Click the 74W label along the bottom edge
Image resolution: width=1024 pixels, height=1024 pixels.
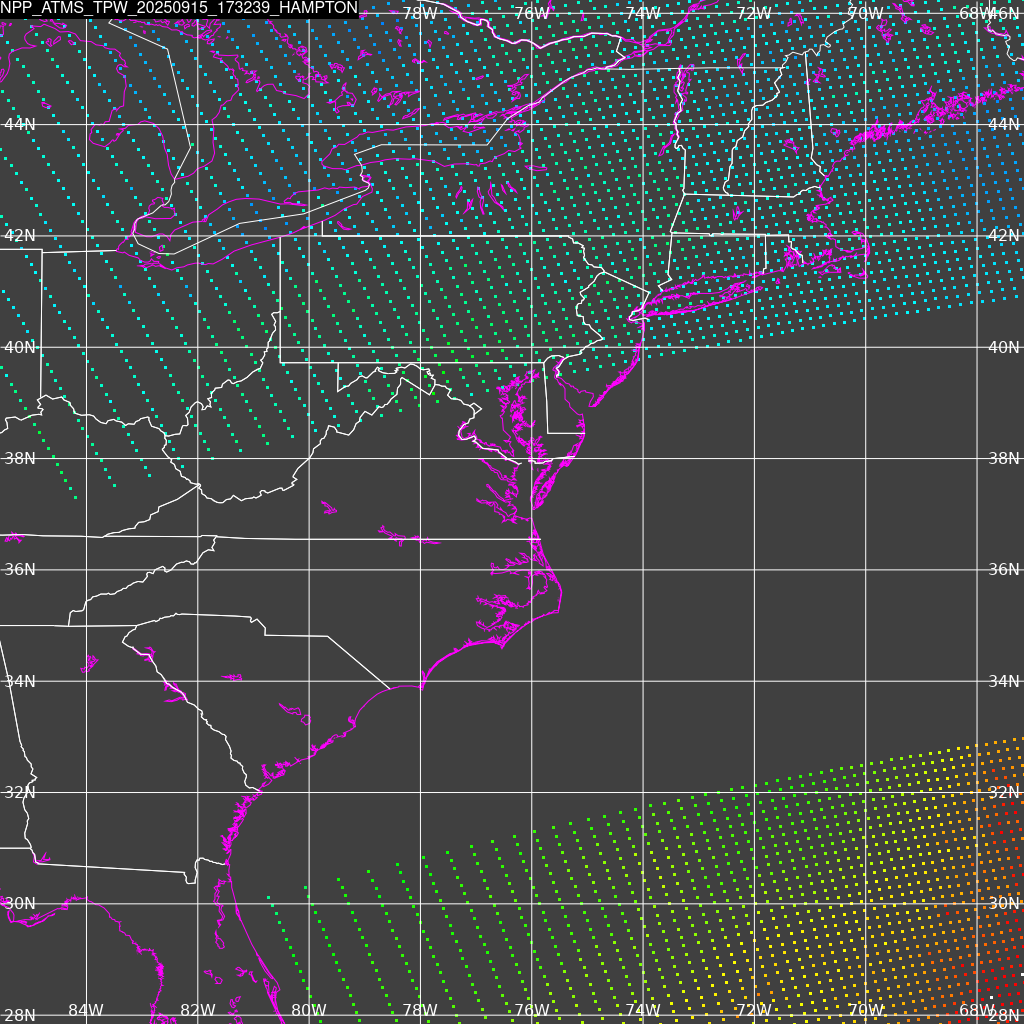click(643, 1010)
